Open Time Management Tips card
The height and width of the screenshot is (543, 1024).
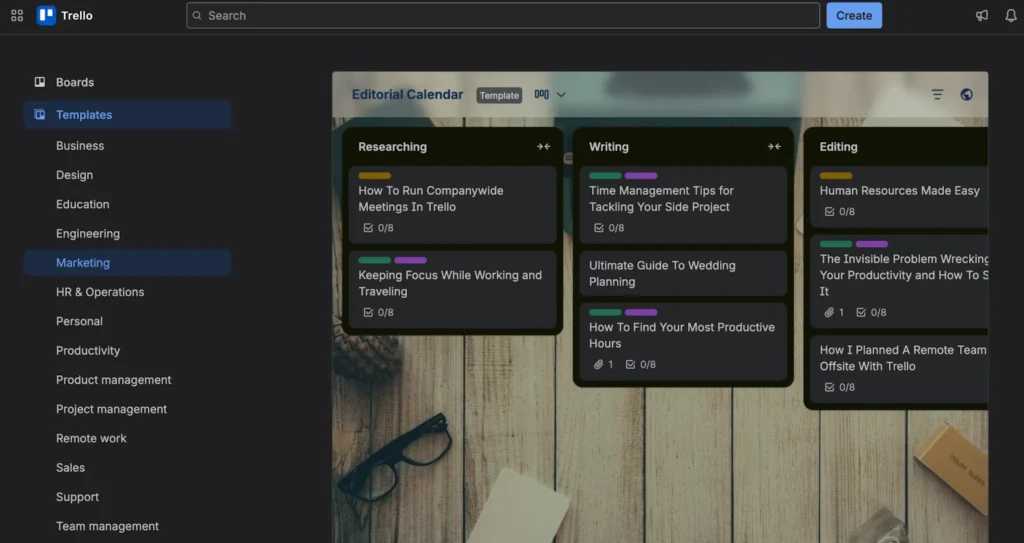[x=683, y=205]
